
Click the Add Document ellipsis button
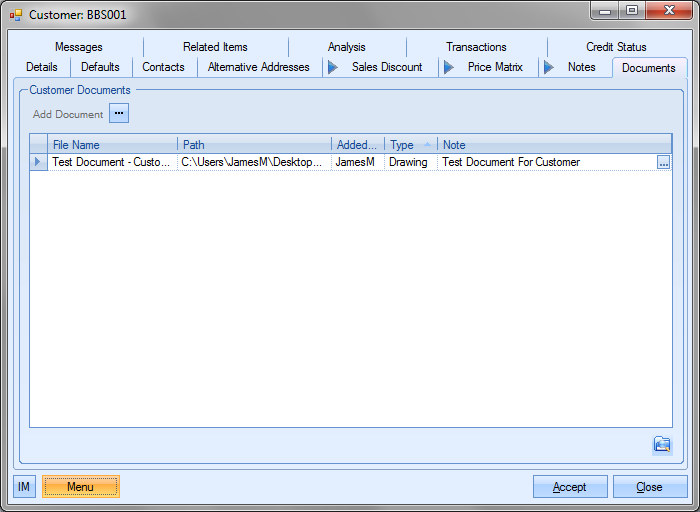pos(119,114)
